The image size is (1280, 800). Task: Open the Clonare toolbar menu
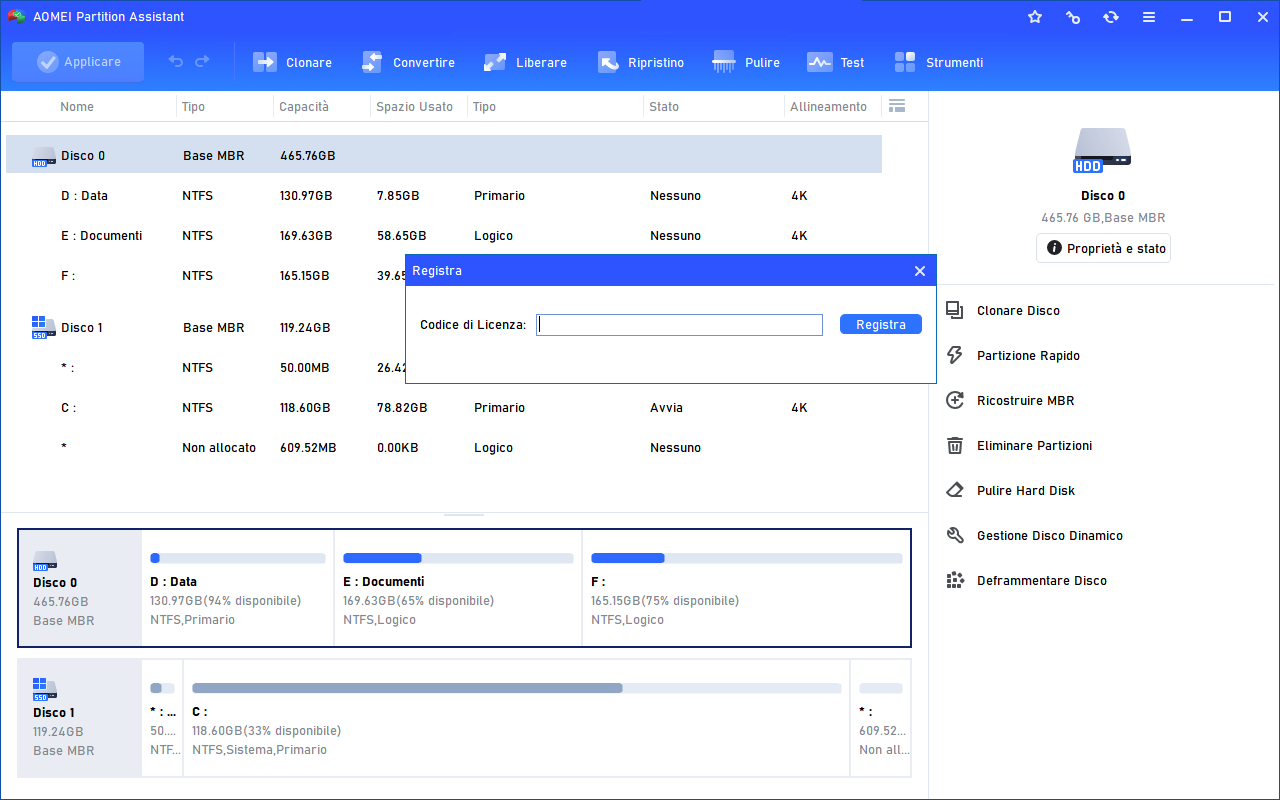(x=292, y=62)
